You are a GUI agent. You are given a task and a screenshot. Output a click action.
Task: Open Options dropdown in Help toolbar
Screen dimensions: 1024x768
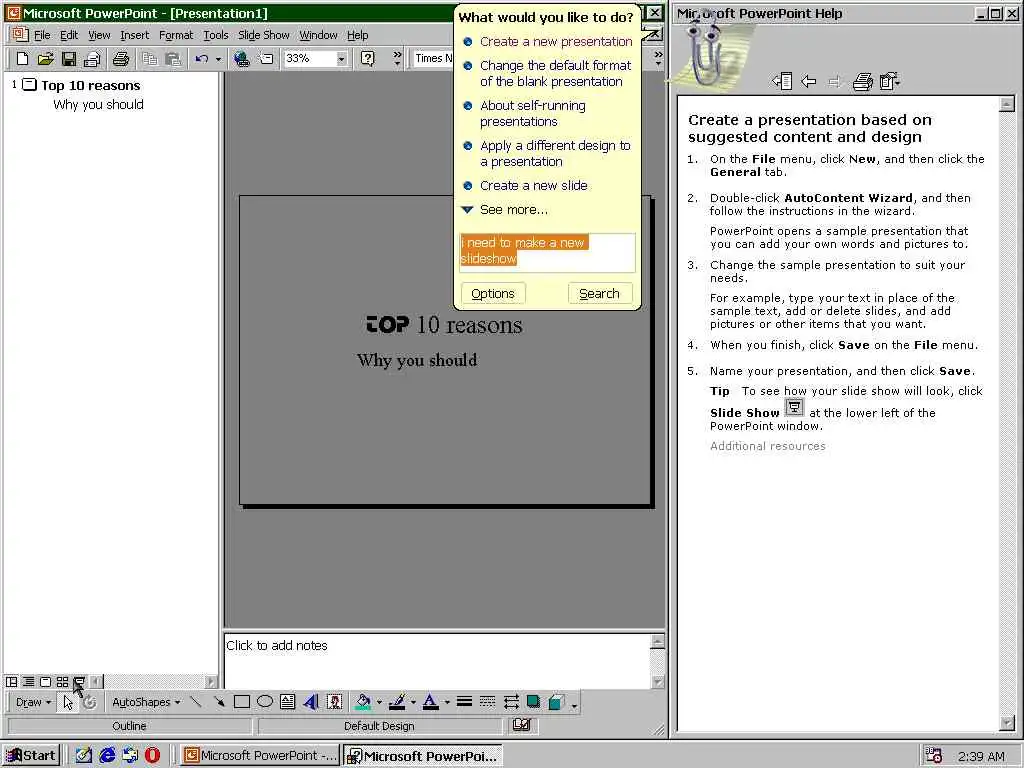[890, 82]
